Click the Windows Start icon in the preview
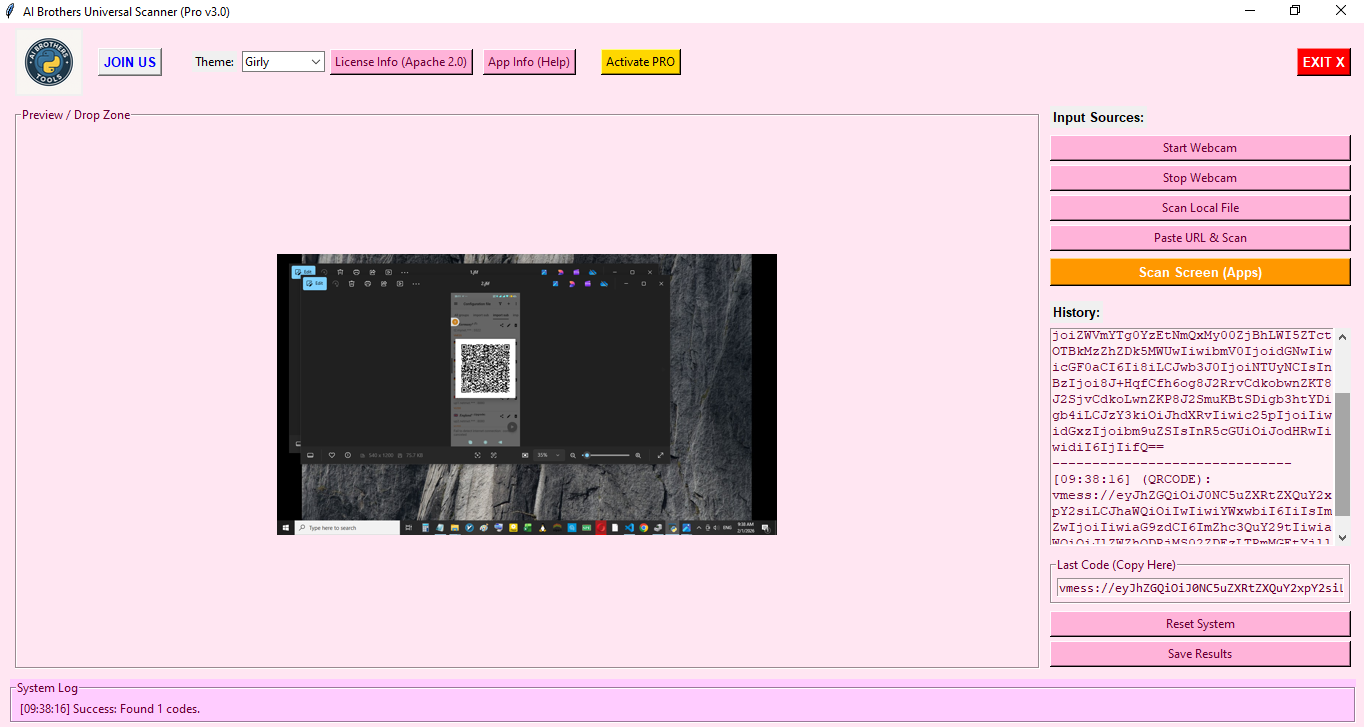This screenshot has width=1364, height=727. point(286,527)
